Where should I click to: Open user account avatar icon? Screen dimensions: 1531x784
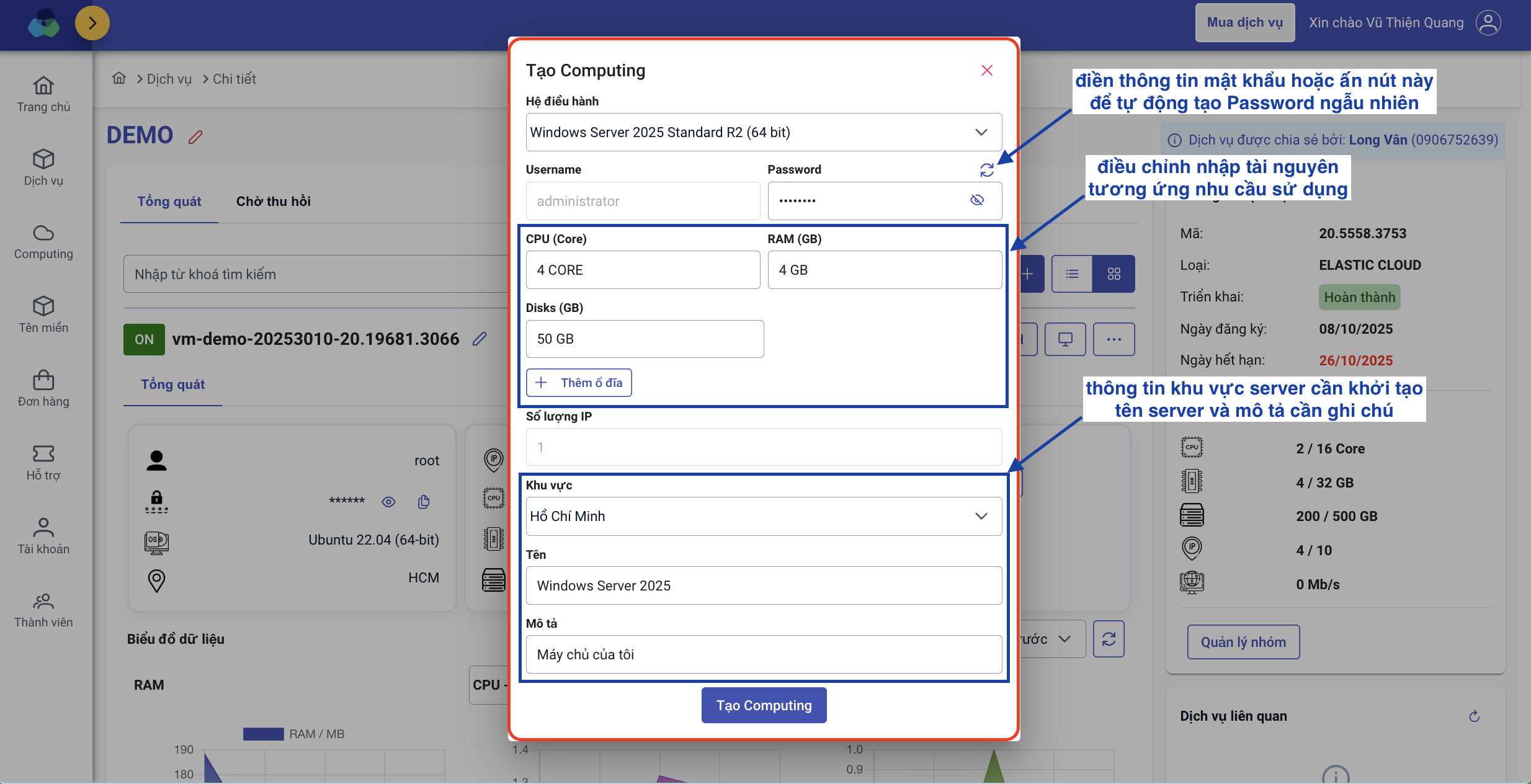[1488, 23]
